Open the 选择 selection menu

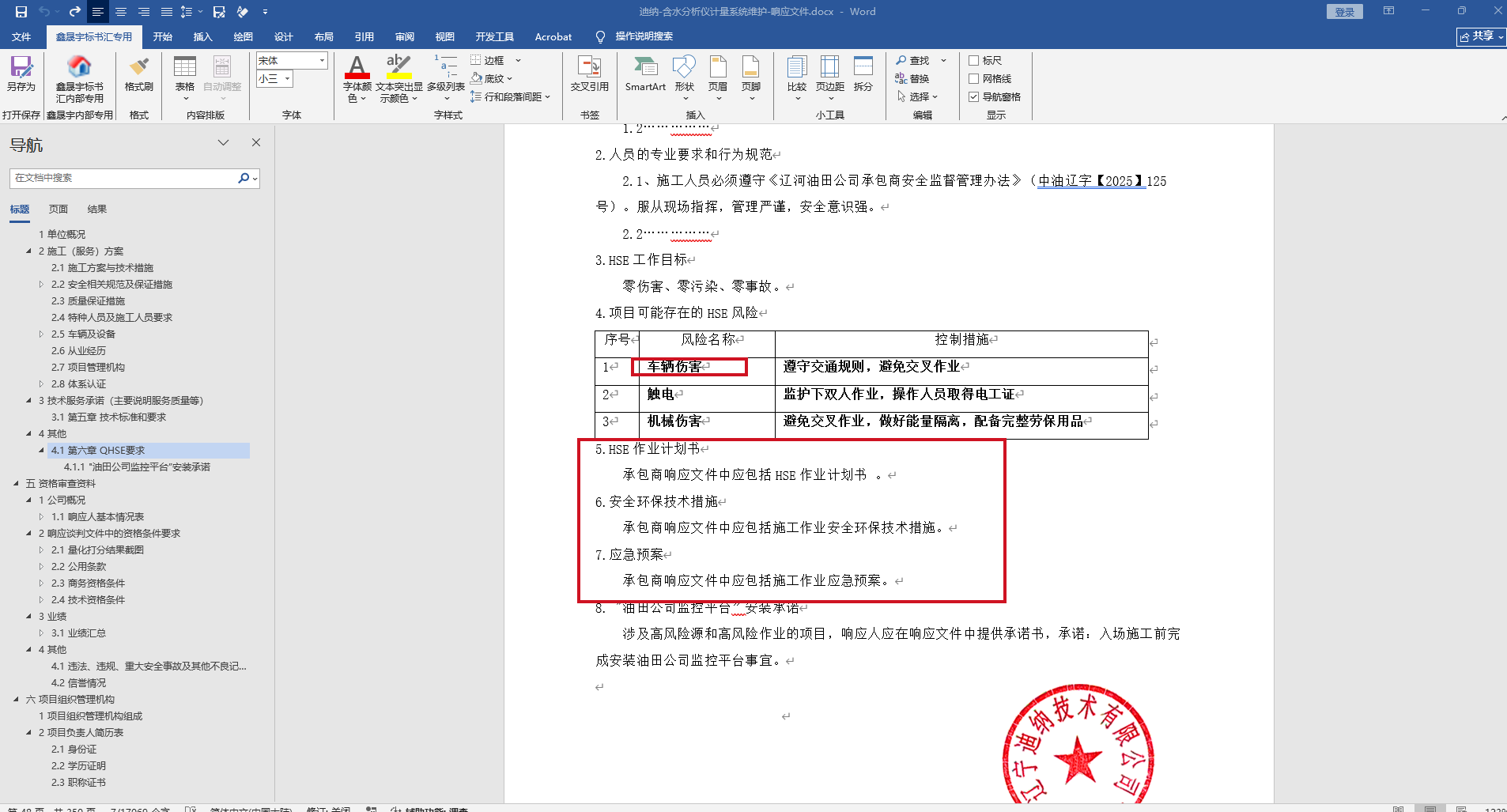click(916, 96)
